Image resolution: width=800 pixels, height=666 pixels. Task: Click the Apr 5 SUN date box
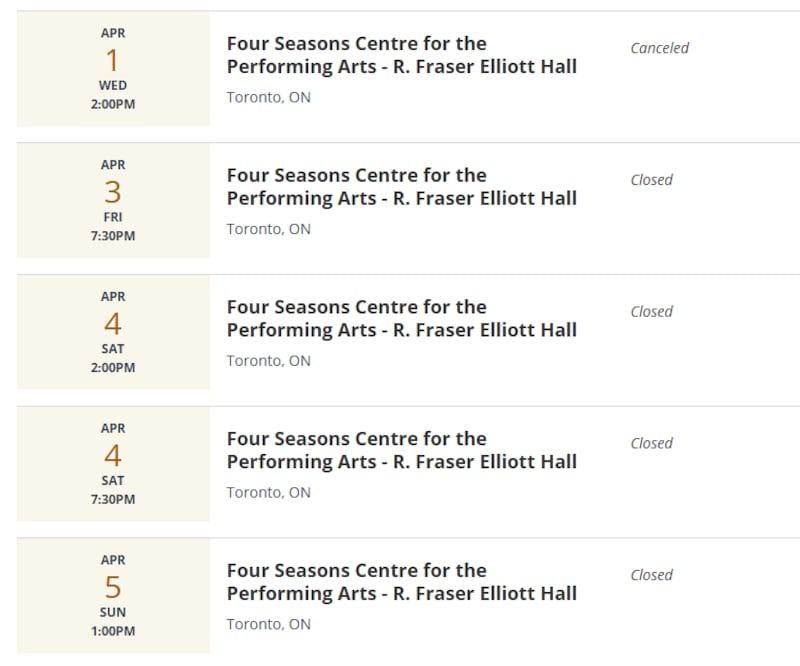coord(113,596)
